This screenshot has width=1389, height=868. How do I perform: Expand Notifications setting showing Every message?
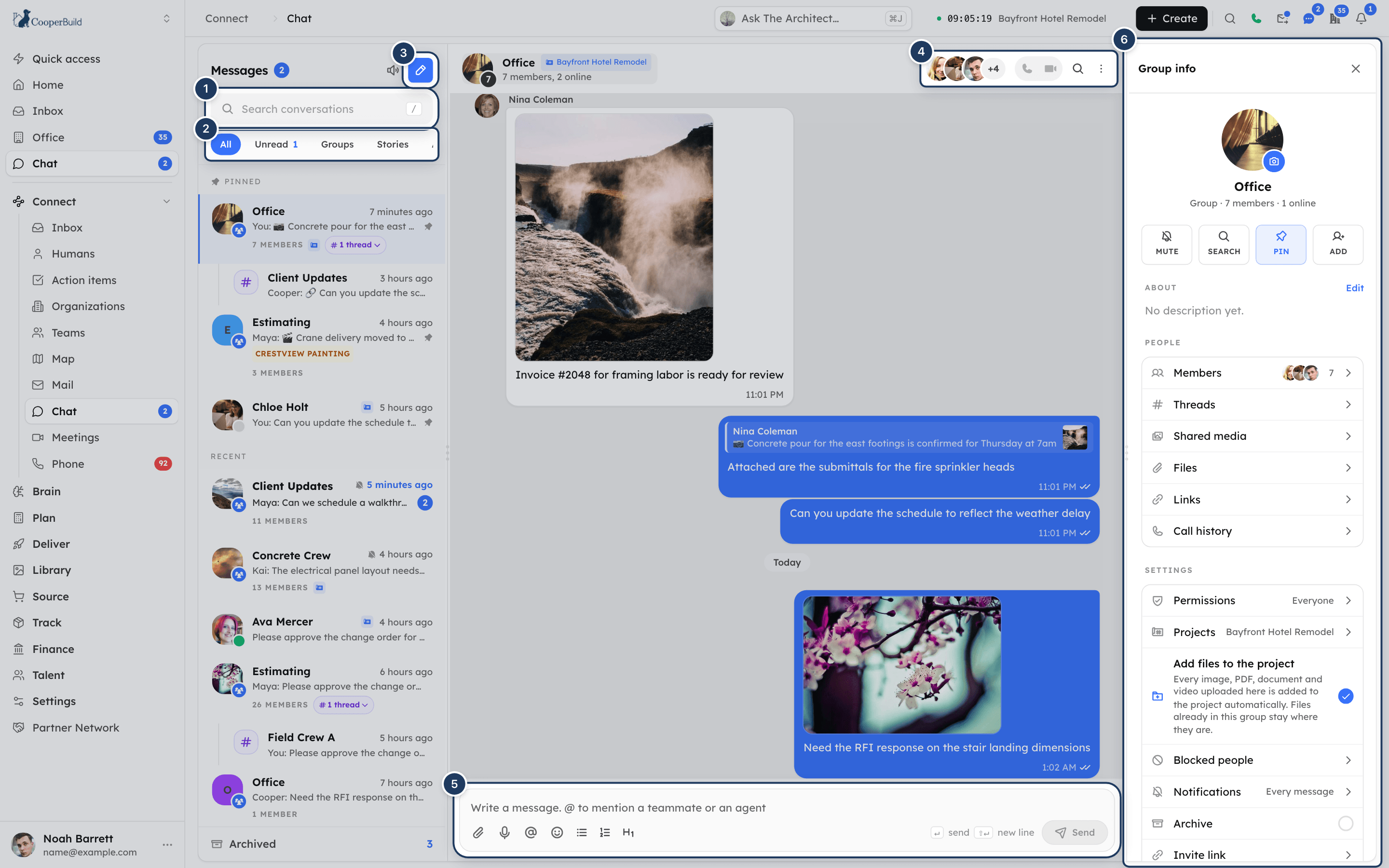(1252, 792)
